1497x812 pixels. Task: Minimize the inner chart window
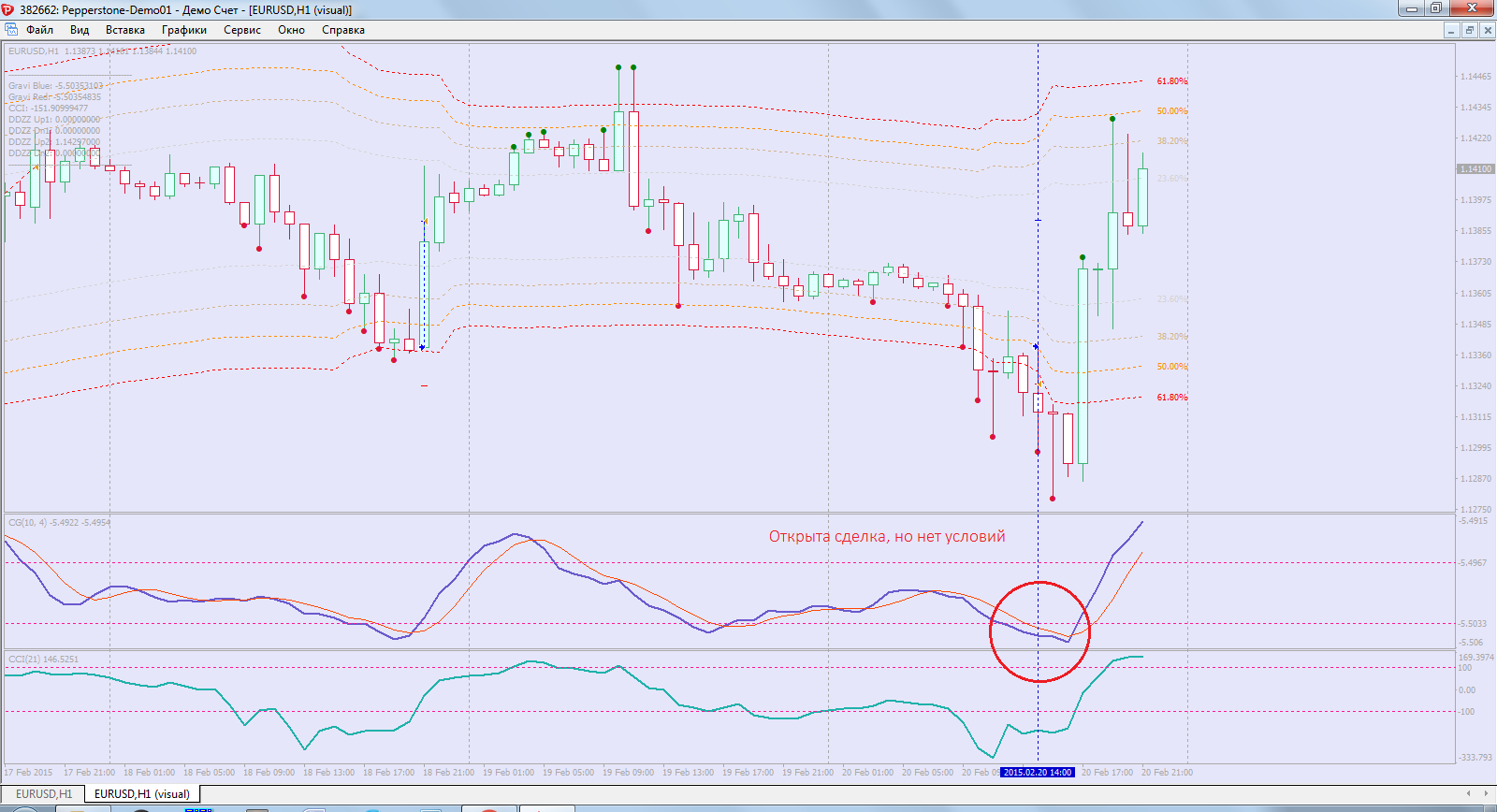[x=1451, y=30]
